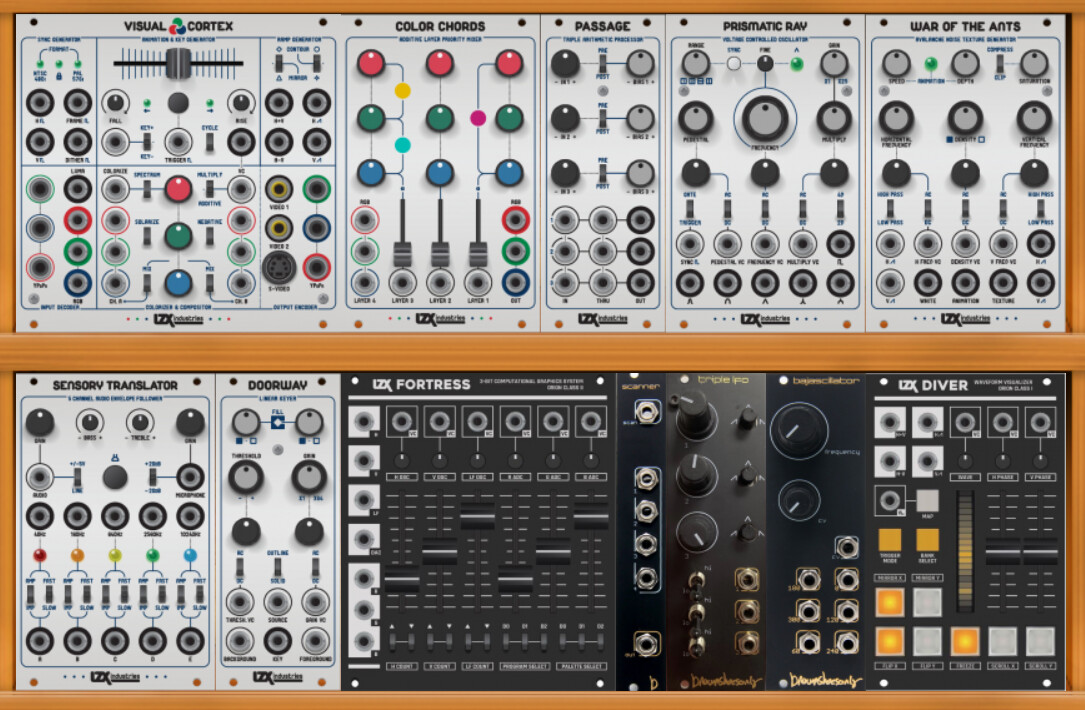This screenshot has width=1085, height=710.
Task: Click the Program Select label on Fortress
Action: click(x=525, y=666)
